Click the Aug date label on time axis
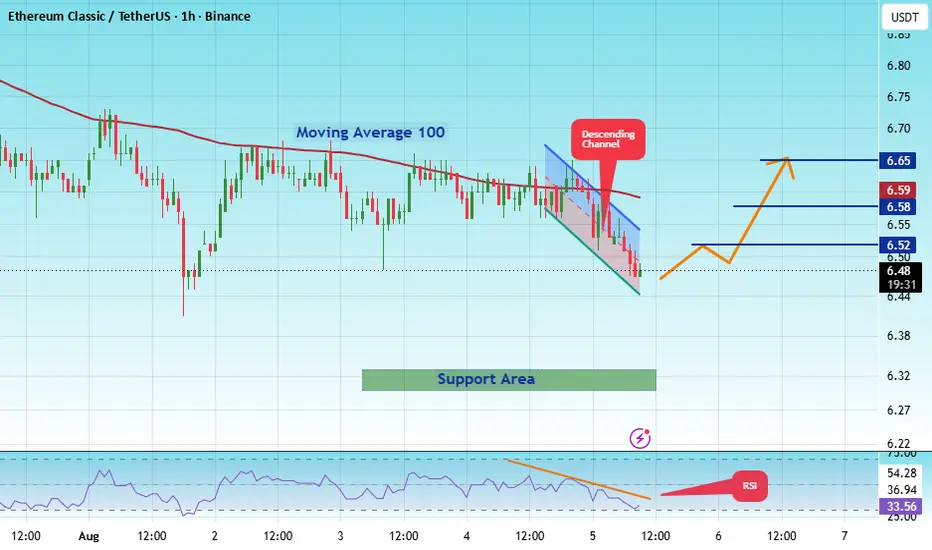The width and height of the screenshot is (932, 550). click(89, 536)
